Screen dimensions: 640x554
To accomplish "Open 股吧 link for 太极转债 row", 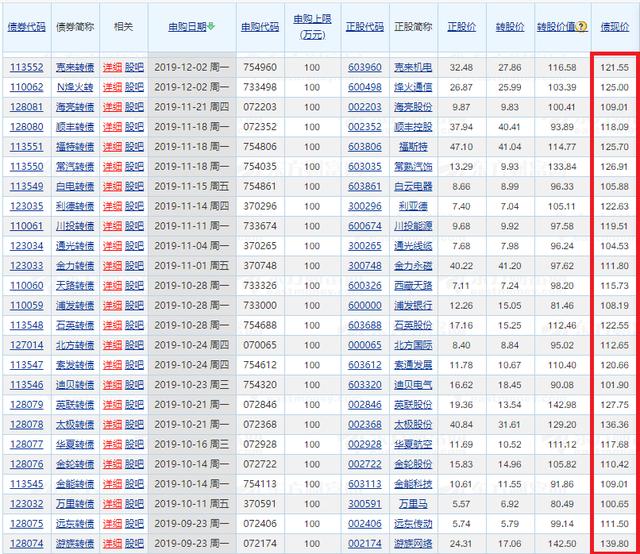I will click(134, 424).
